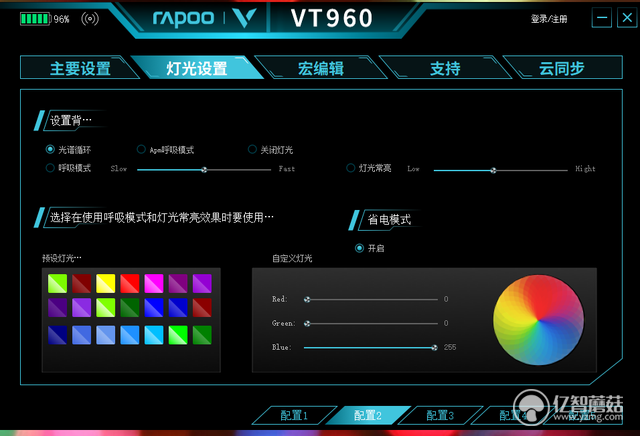Choose the sky blue swatch in bottom row
Image resolution: width=640 pixels, height=436 pixels.
(130, 335)
